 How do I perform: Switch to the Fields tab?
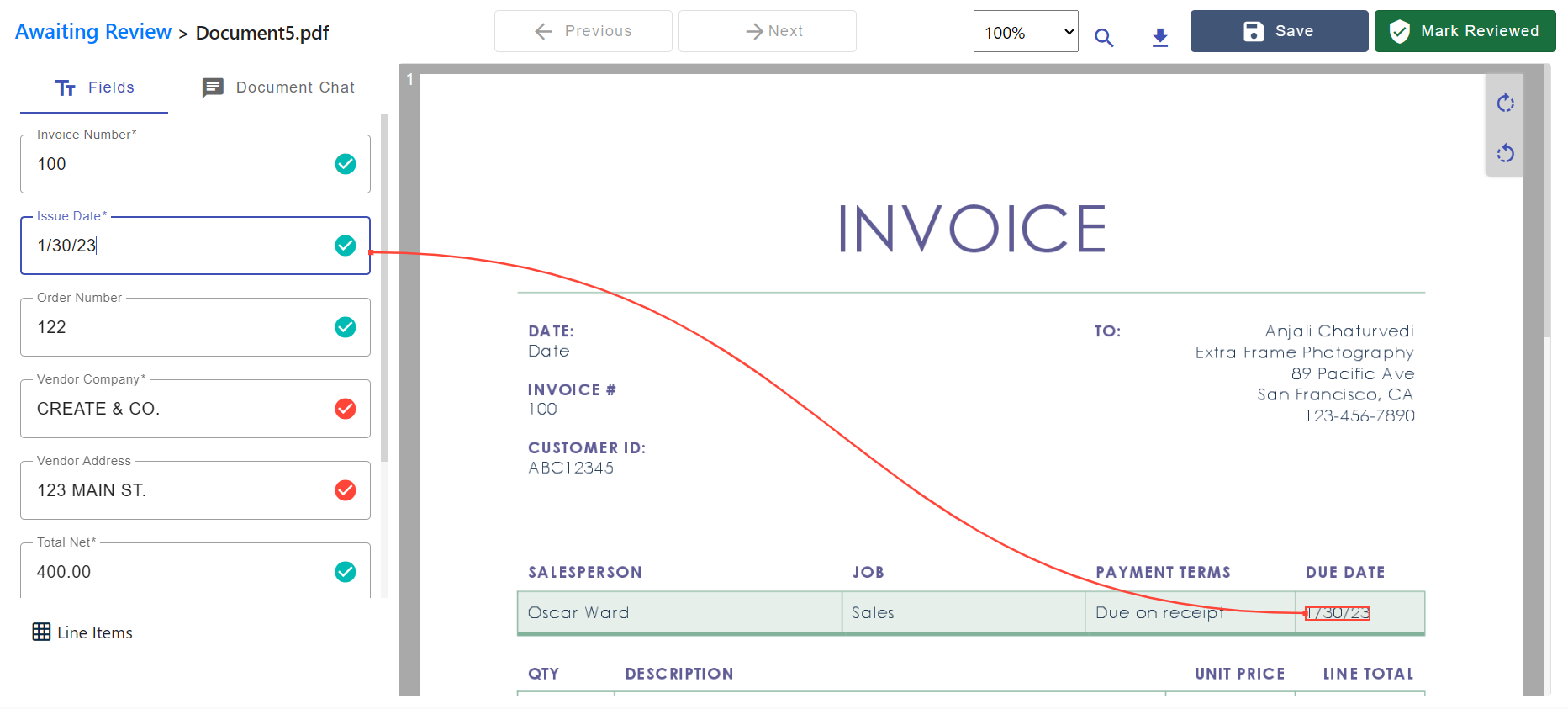pyautogui.click(x=94, y=87)
